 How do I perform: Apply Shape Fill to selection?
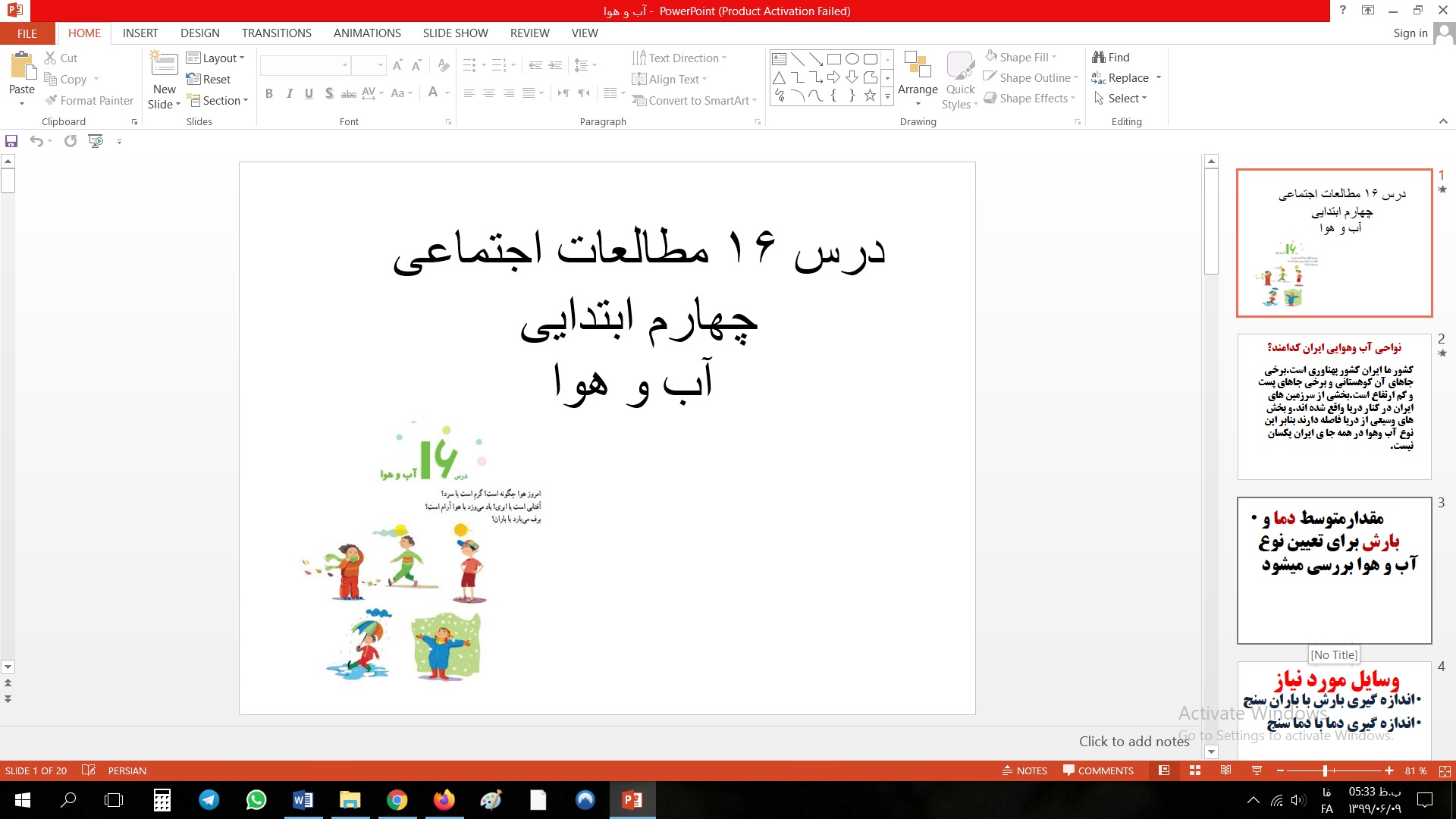tap(1020, 57)
